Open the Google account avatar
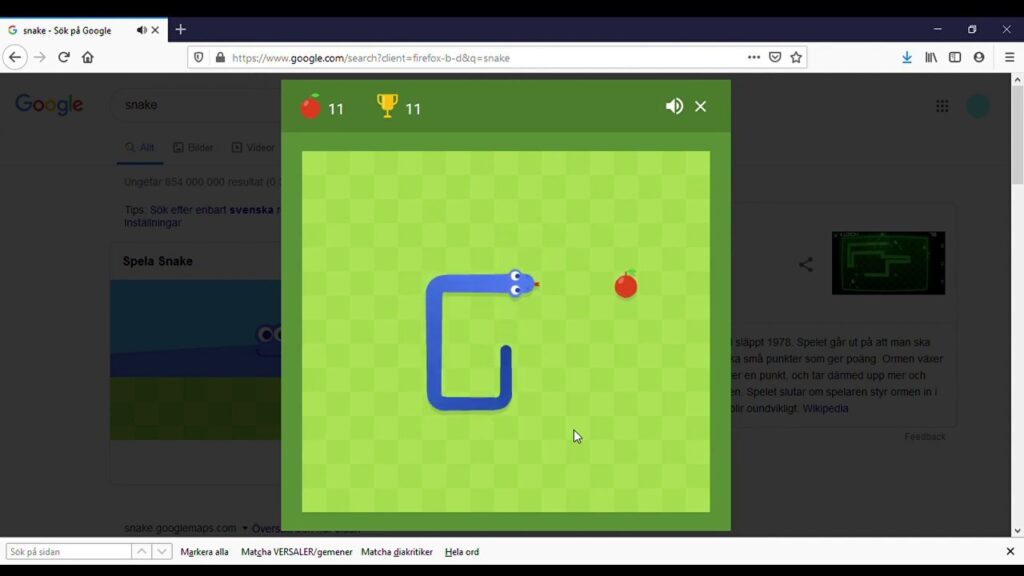The width and height of the screenshot is (1024, 576). (978, 106)
